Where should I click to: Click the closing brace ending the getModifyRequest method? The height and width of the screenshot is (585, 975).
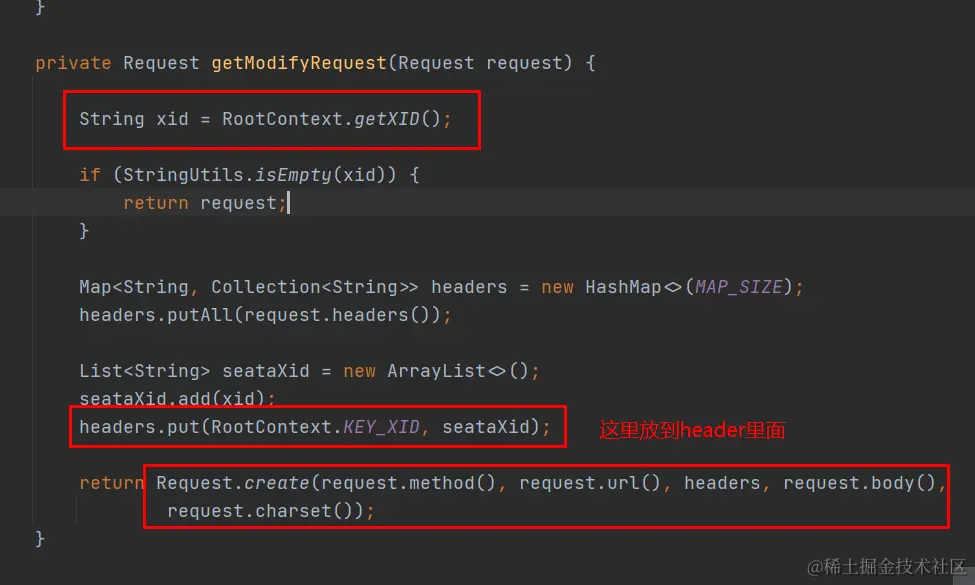pyautogui.click(x=40, y=538)
